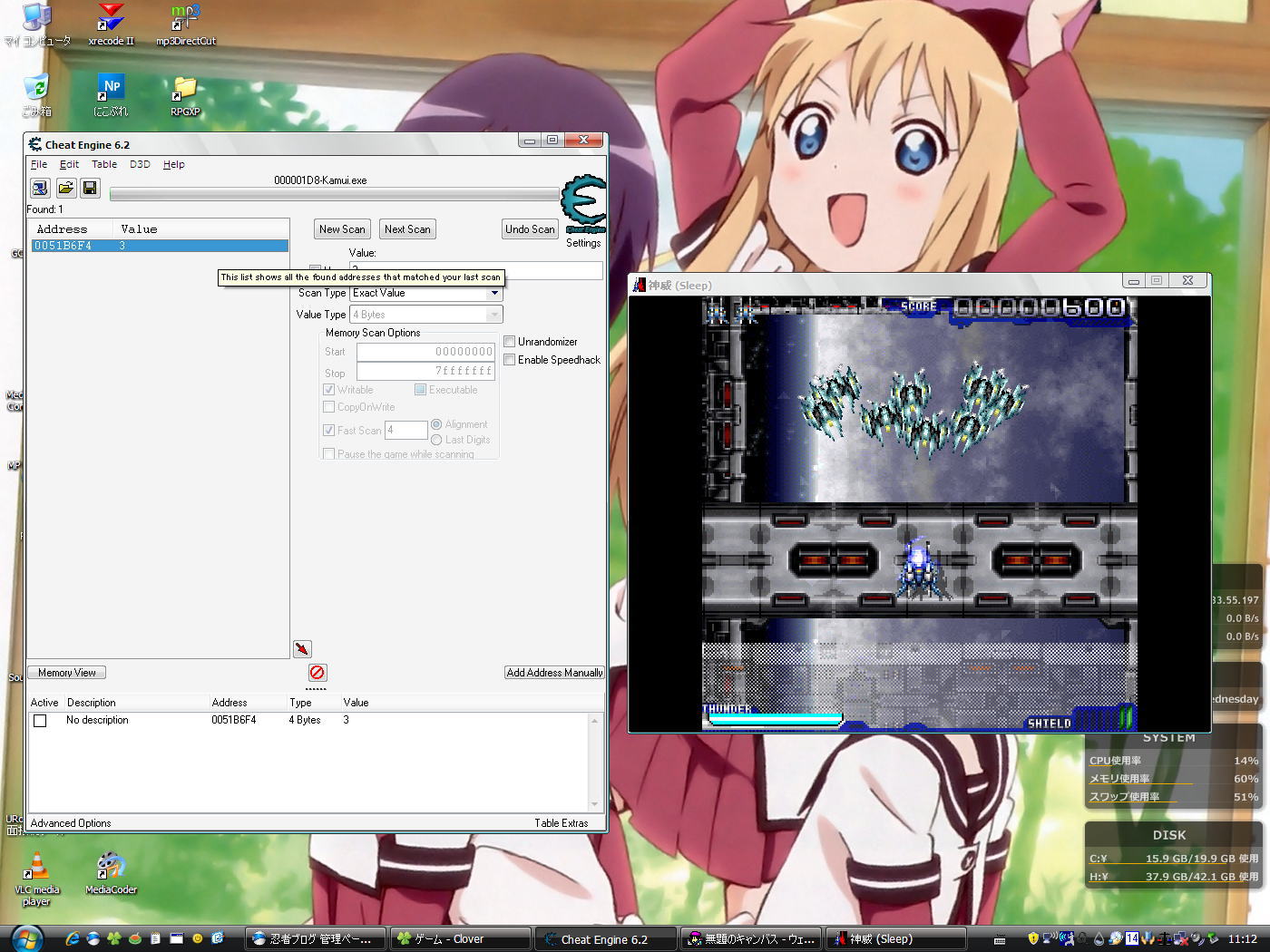The image size is (1270, 952).
Task: Open the VLC media player desktop shortcut
Action: [x=36, y=879]
